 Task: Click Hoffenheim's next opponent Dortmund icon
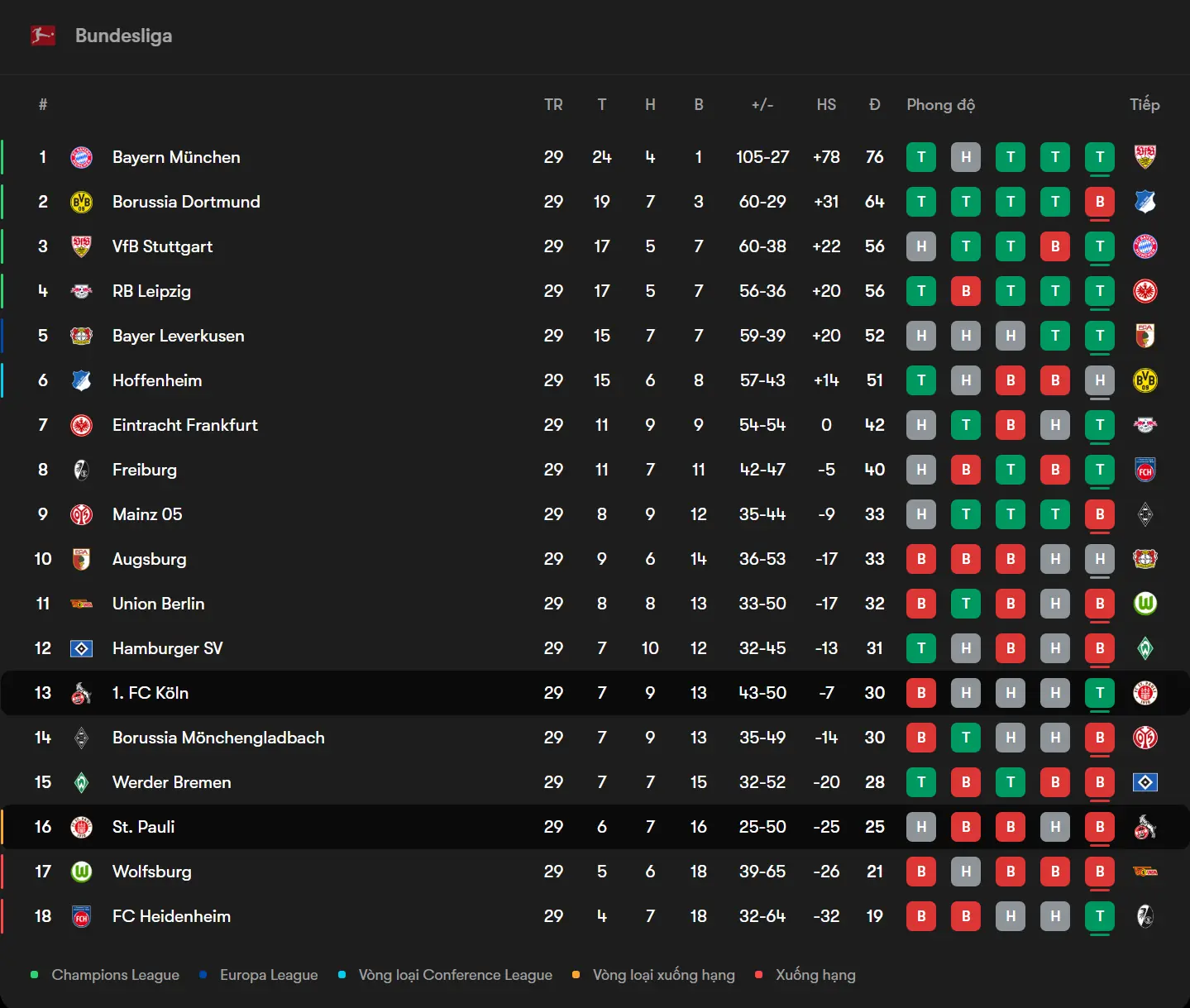coord(1145,380)
